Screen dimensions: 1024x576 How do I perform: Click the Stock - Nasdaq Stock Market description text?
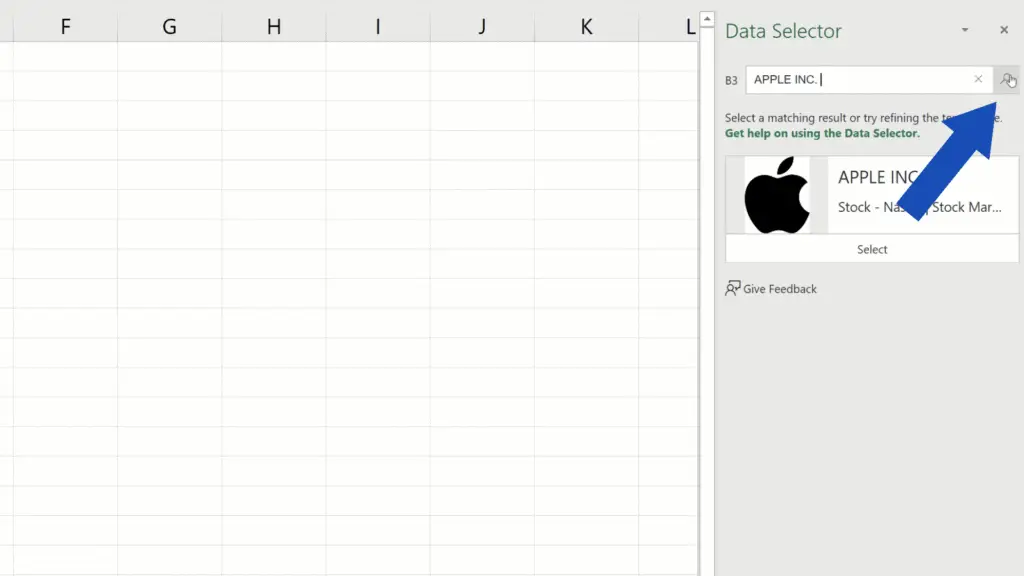click(920, 207)
